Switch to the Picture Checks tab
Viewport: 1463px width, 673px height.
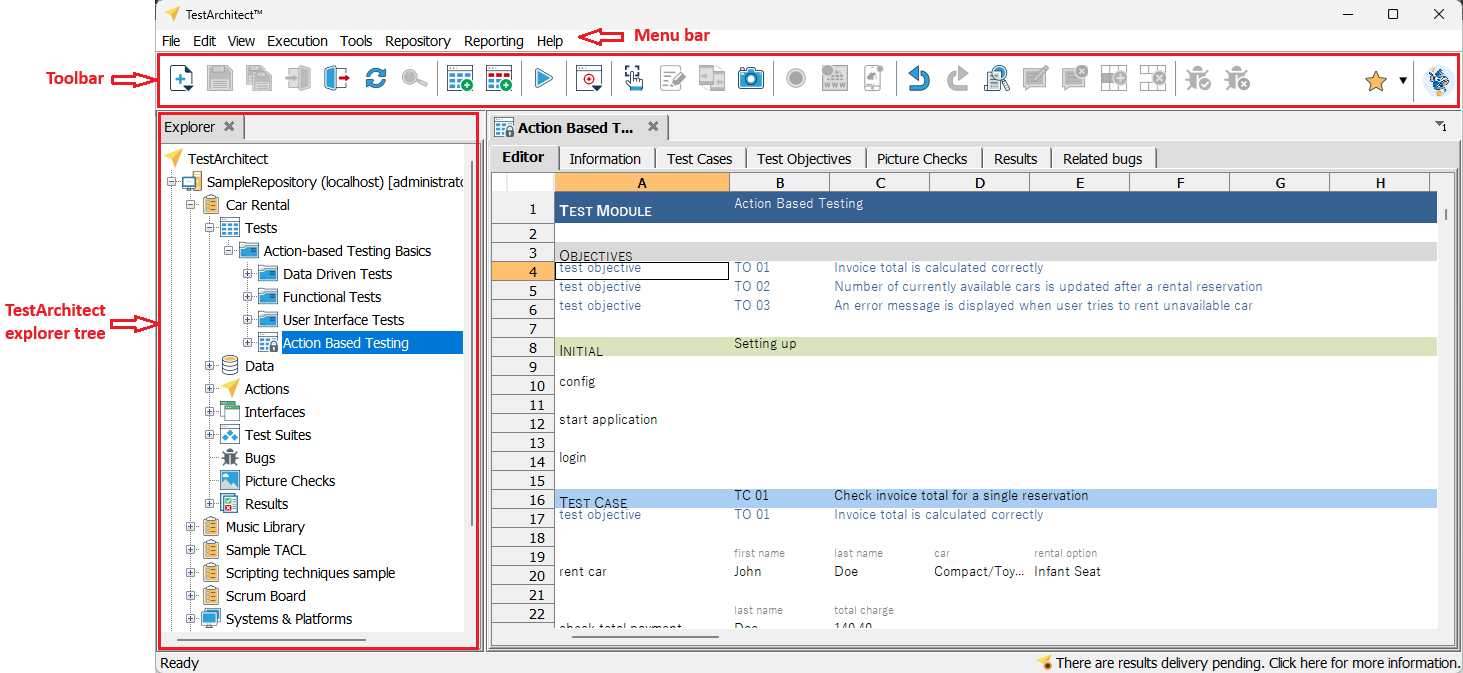pos(921,158)
